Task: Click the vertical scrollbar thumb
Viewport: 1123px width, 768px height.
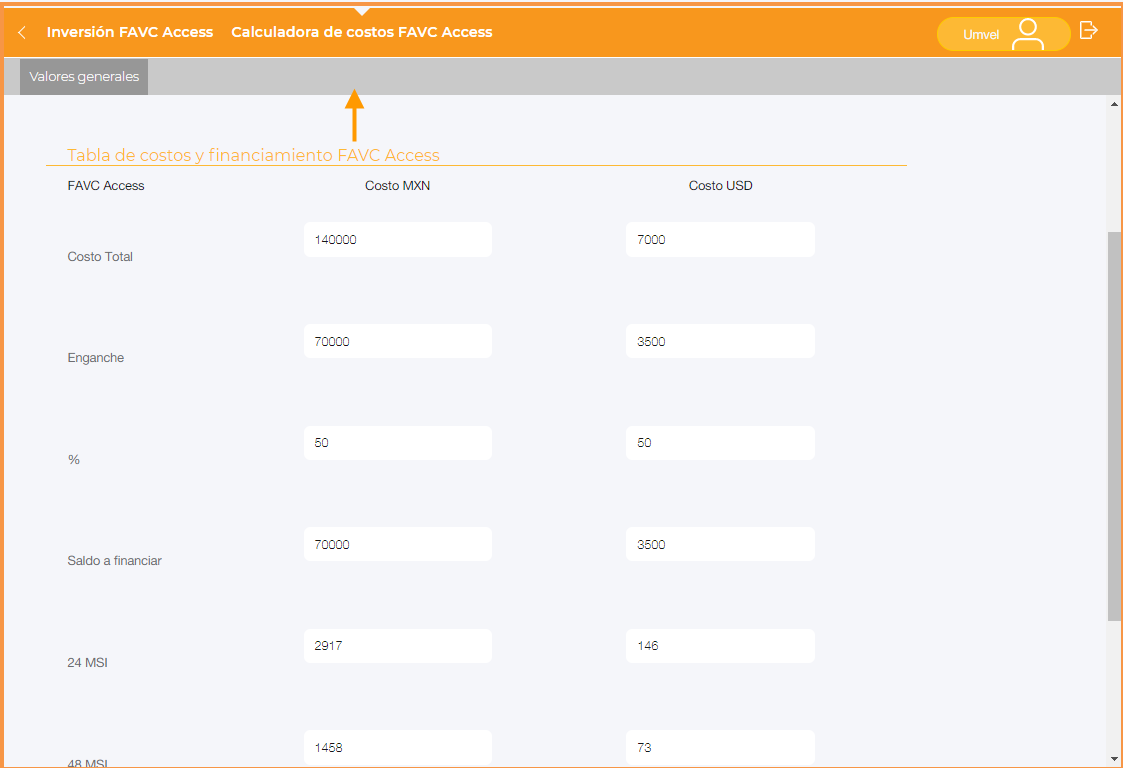Action: coord(1114,426)
